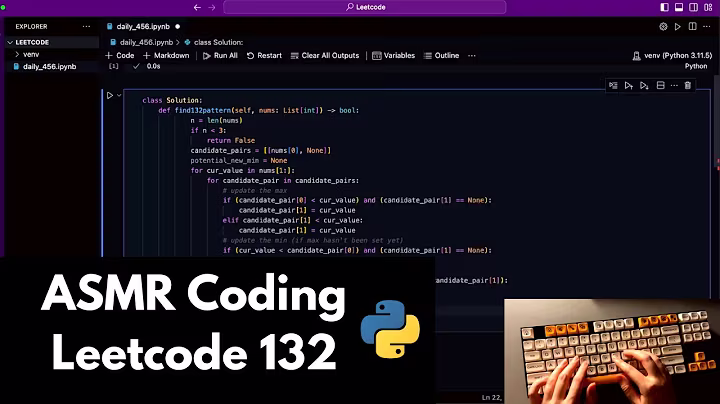Click the find132pattern method definition line
This screenshot has height=404, width=720.
(259, 110)
